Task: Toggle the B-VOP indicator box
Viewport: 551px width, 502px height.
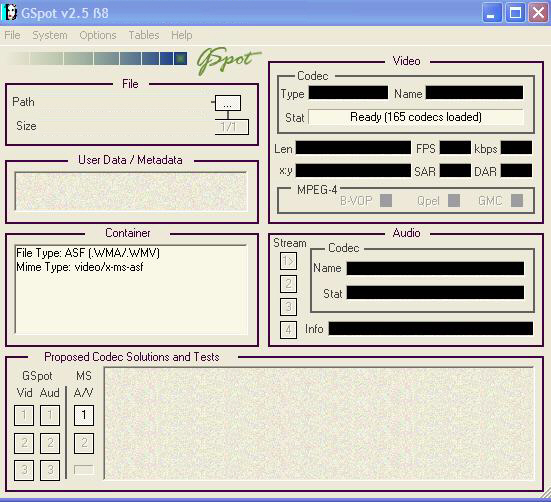Action: [x=386, y=201]
